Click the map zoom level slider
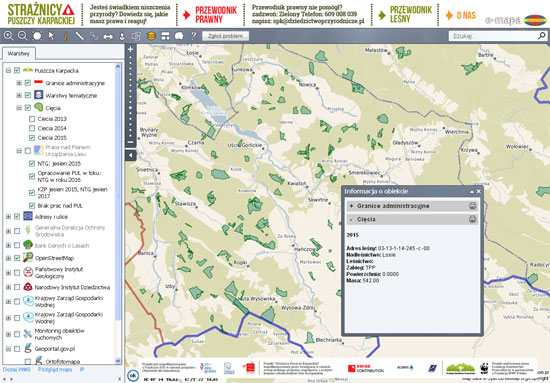Image resolution: width=550 pixels, height=383 pixels. click(130, 96)
